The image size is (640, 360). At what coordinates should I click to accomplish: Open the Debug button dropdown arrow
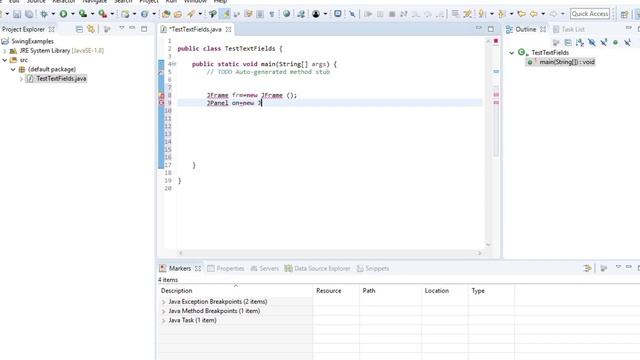click(x=53, y=14)
